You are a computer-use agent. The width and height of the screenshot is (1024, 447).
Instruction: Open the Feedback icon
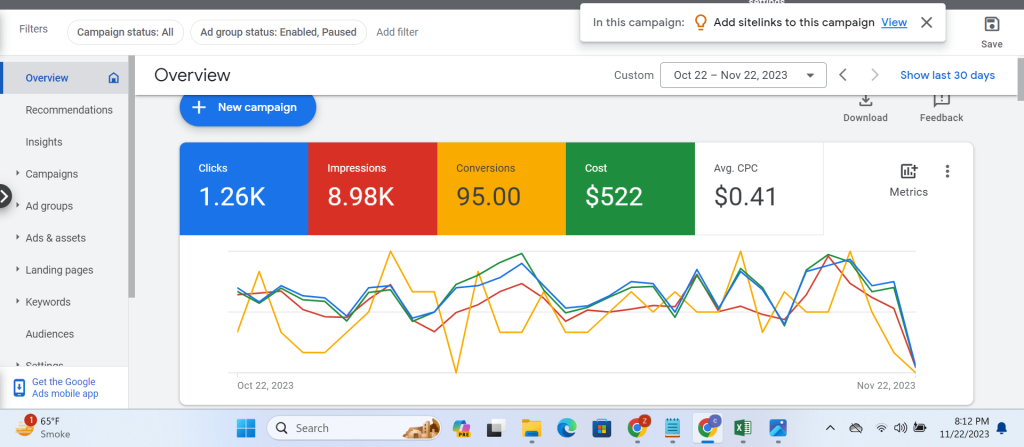click(x=941, y=100)
